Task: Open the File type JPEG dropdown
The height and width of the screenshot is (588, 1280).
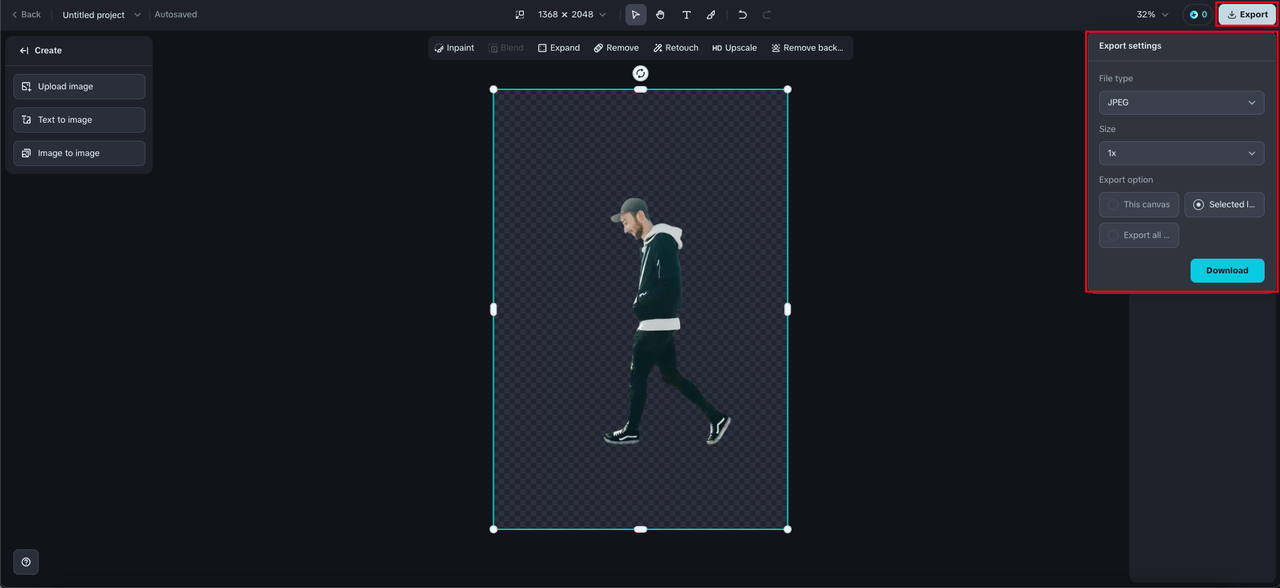Action: pos(1181,102)
